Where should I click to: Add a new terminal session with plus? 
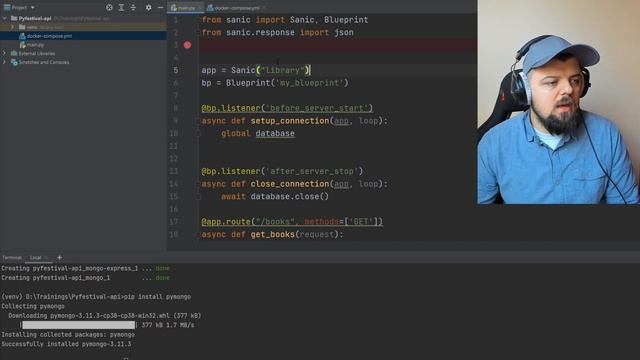60,258
